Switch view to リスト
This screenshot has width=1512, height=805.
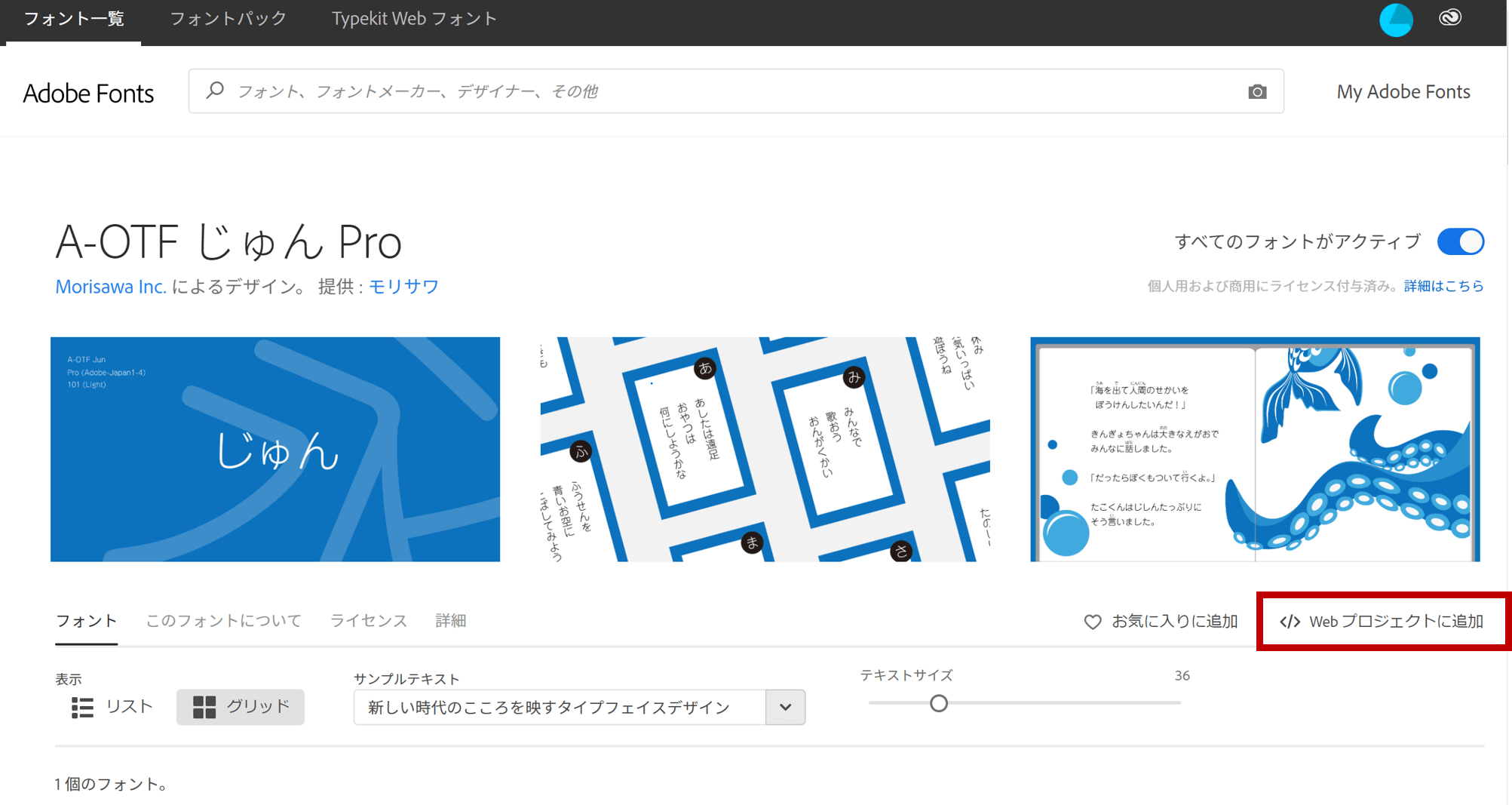[112, 707]
